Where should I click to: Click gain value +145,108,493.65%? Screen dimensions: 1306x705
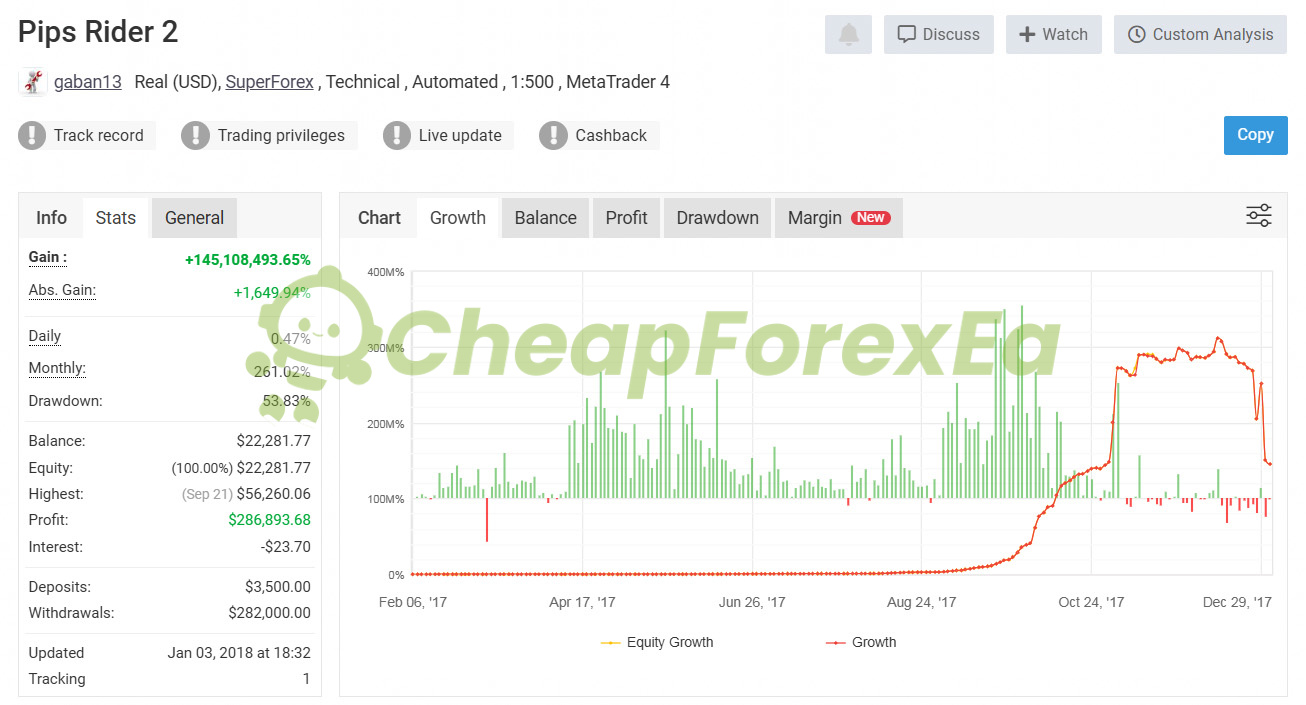248,260
